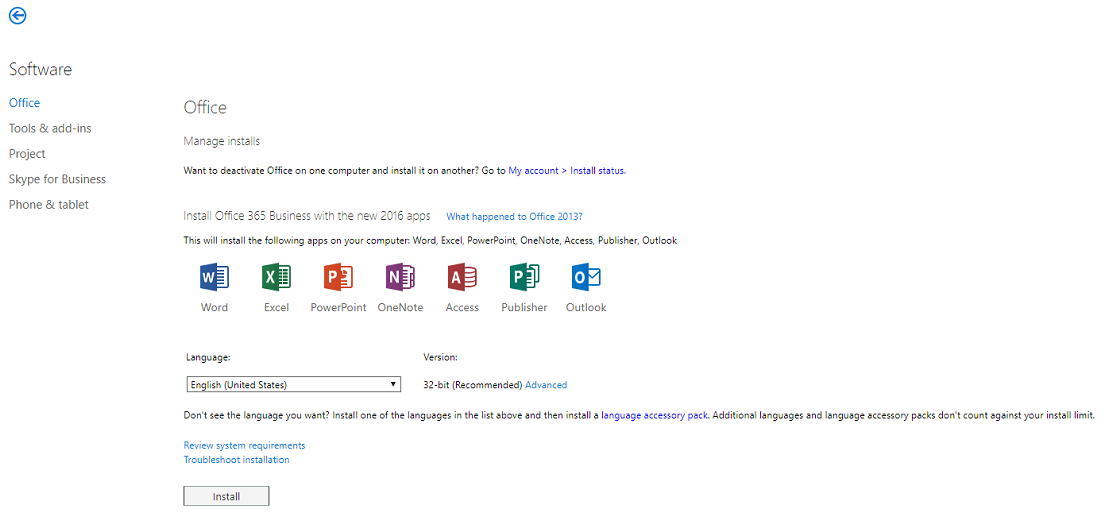Select Office in the sidebar
The width and height of the screenshot is (1104, 516).
click(x=25, y=103)
